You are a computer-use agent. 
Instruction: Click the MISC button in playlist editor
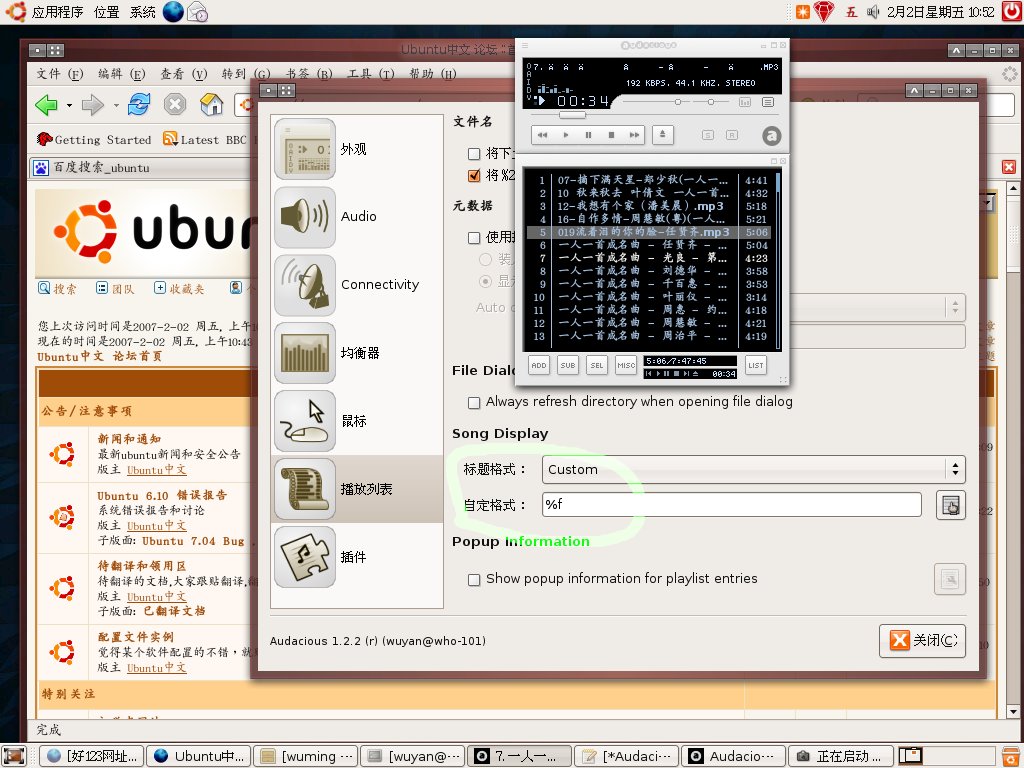[x=626, y=366]
